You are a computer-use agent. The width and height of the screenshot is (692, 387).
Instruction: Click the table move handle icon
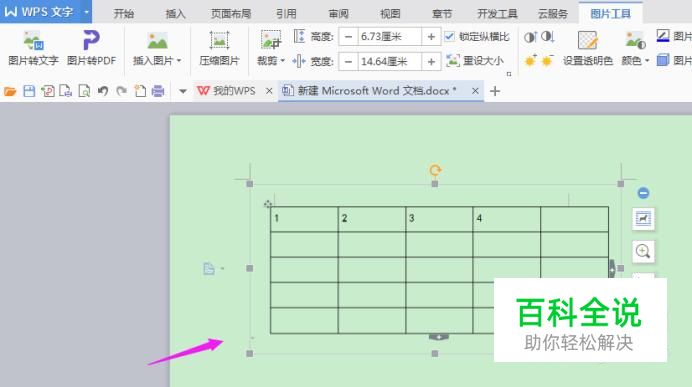click(x=268, y=204)
